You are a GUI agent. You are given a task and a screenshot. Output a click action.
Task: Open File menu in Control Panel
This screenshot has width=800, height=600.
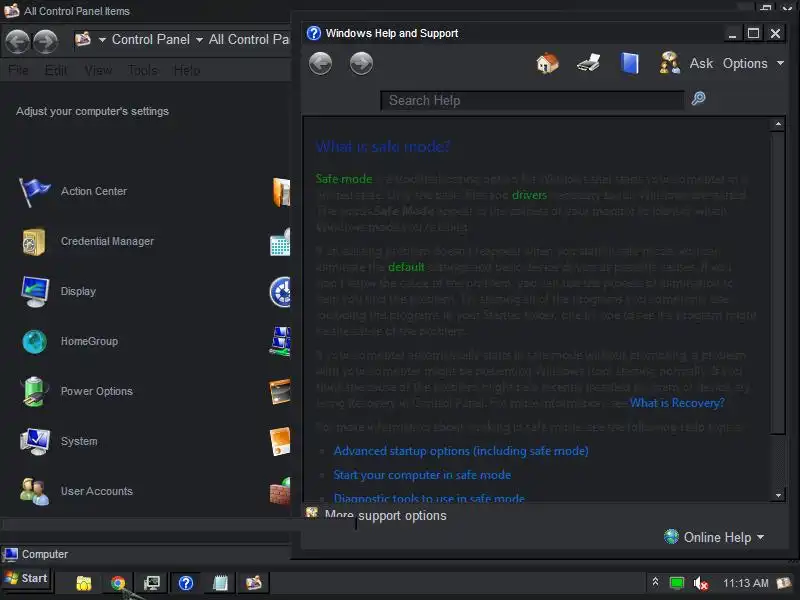click(18, 70)
